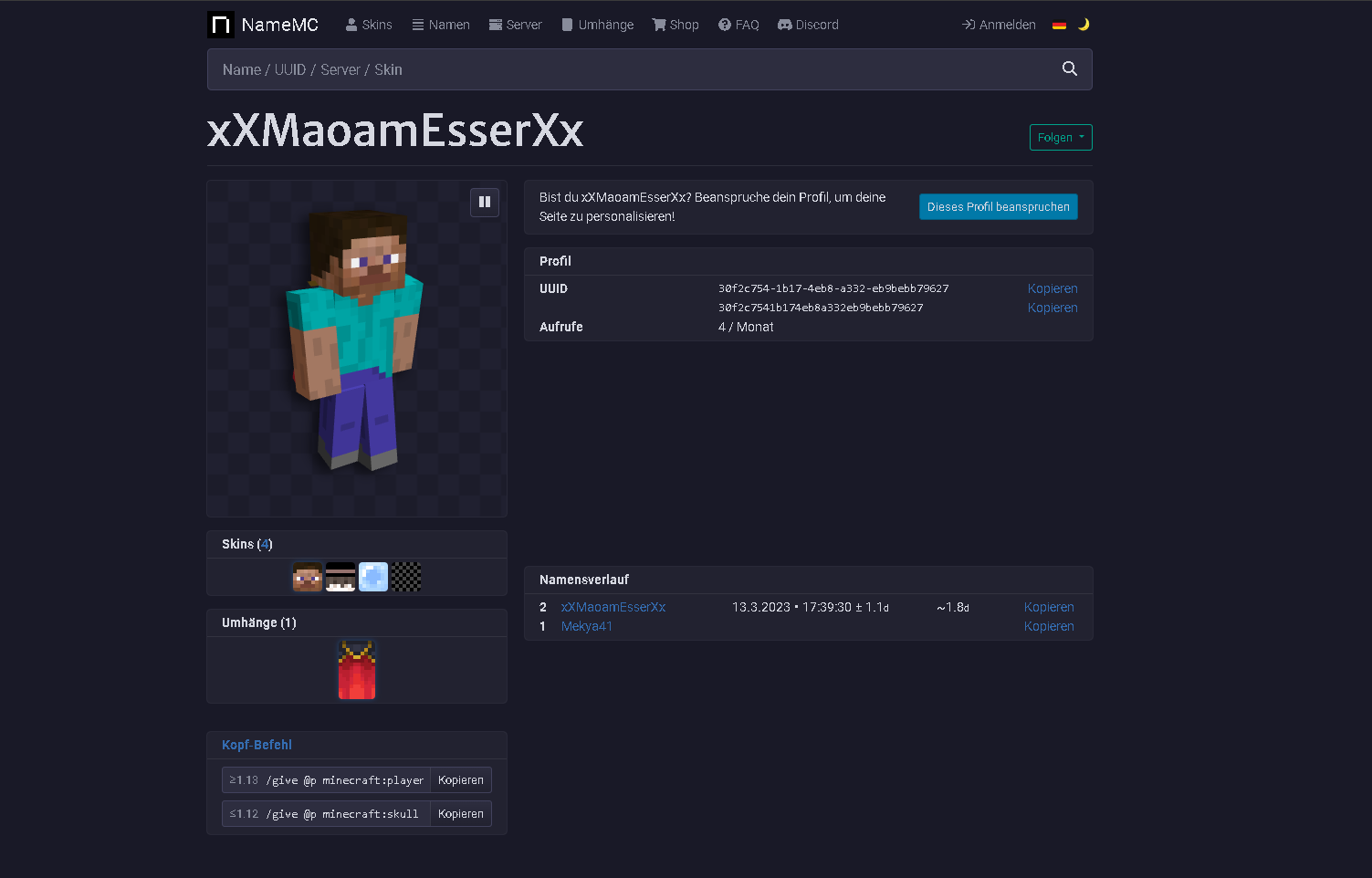Click the '~1.8d' duration value
Screen dimensions: 1372x878
[953, 607]
